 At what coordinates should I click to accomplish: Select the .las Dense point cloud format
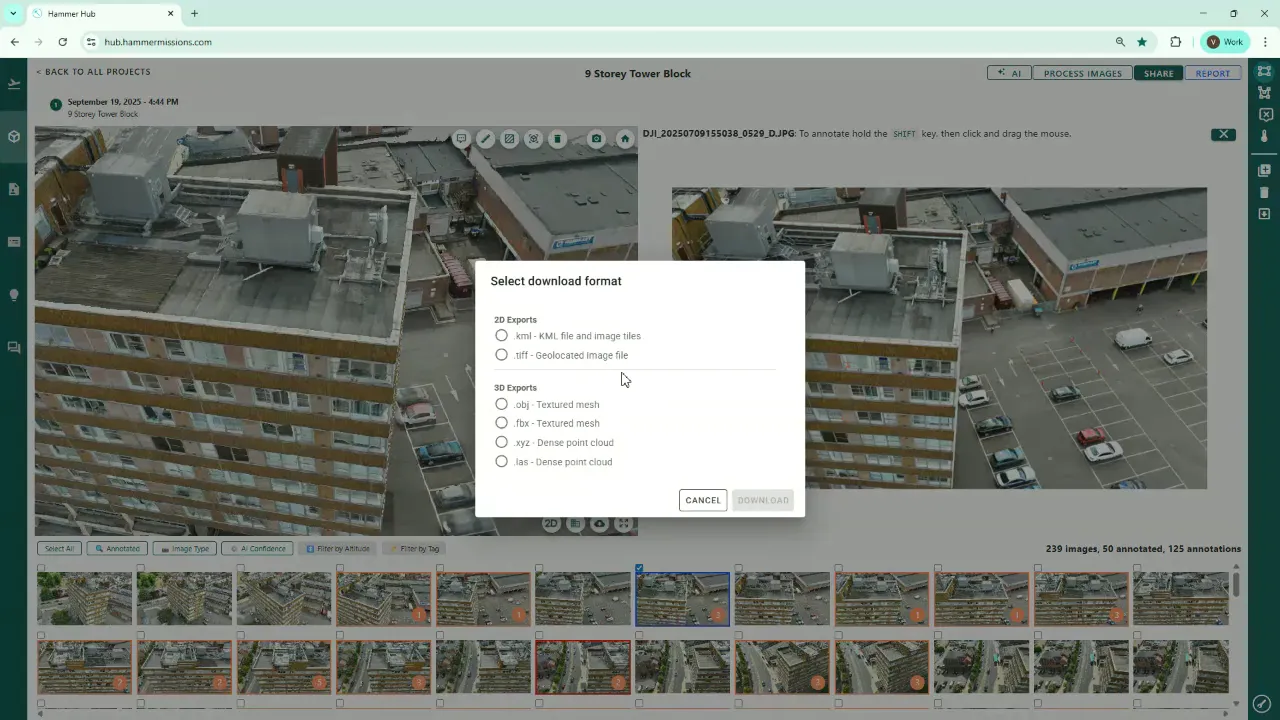point(501,461)
